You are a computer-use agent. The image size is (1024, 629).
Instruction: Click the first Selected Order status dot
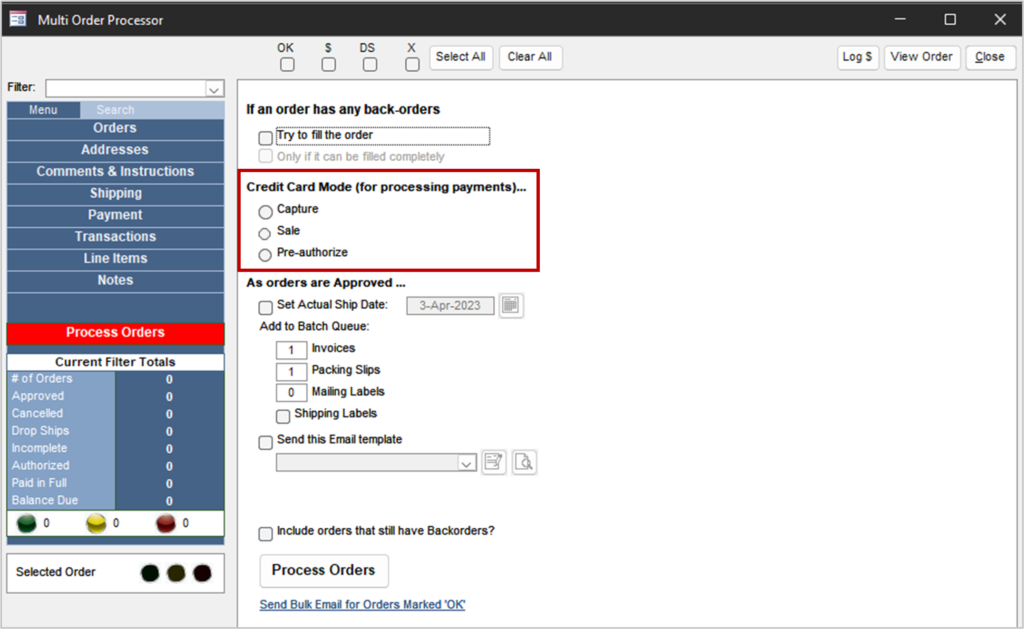(149, 573)
